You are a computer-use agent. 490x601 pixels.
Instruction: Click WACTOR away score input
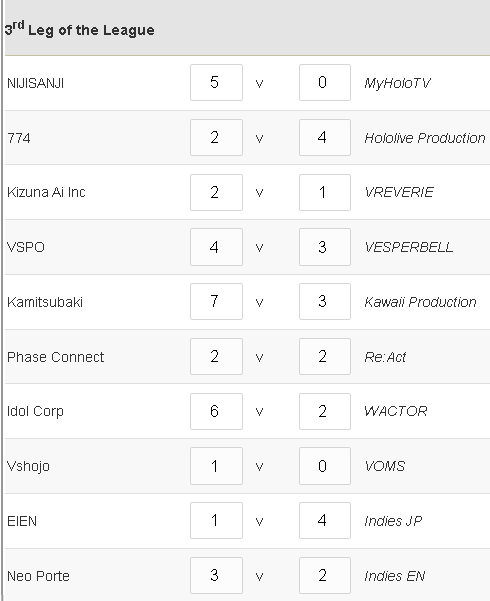point(325,411)
